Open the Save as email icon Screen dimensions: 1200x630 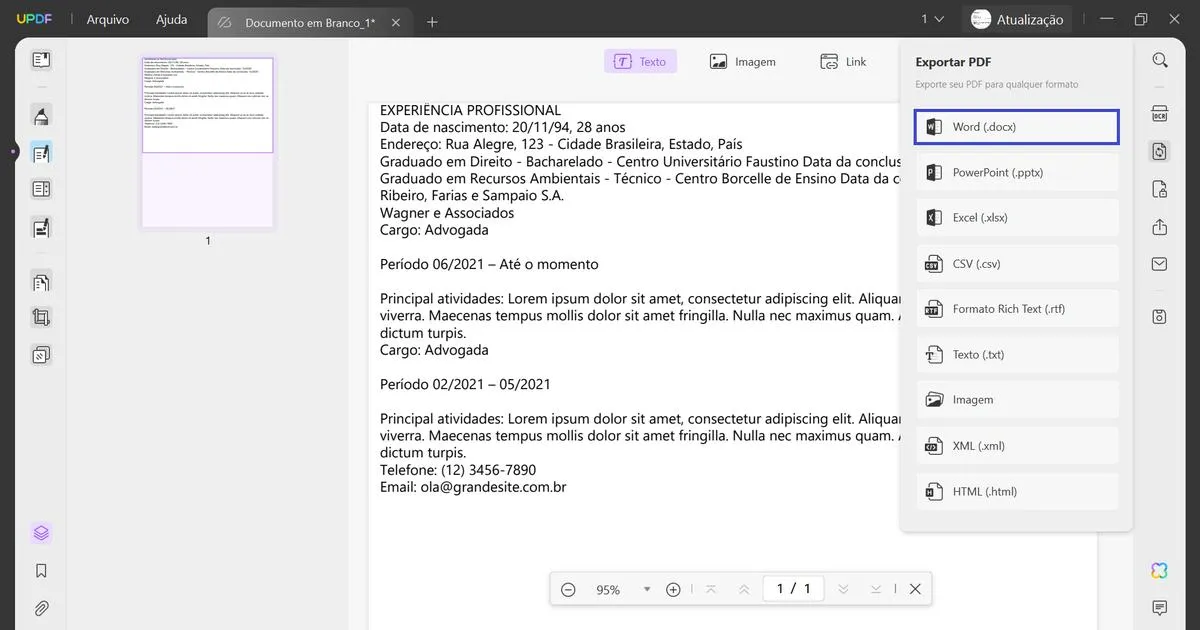pos(1158,264)
